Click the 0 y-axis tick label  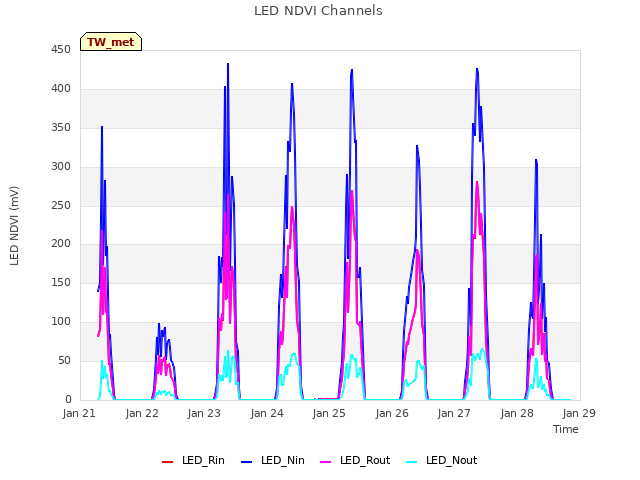point(68,400)
